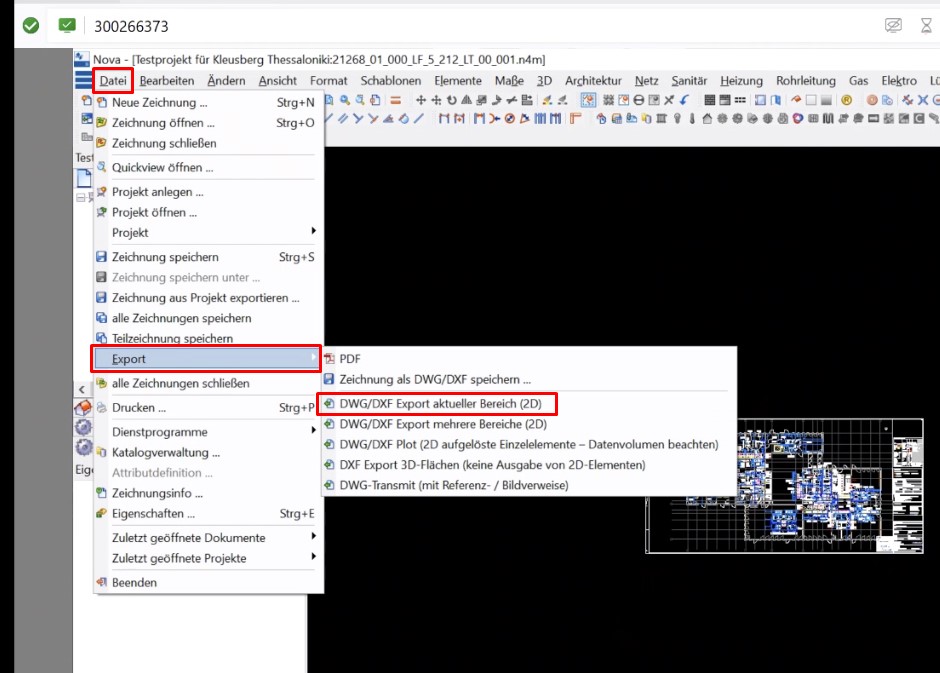This screenshot has width=940, height=673.
Task: Click the light bulb icon in second toolbar row
Action: [x=677, y=119]
